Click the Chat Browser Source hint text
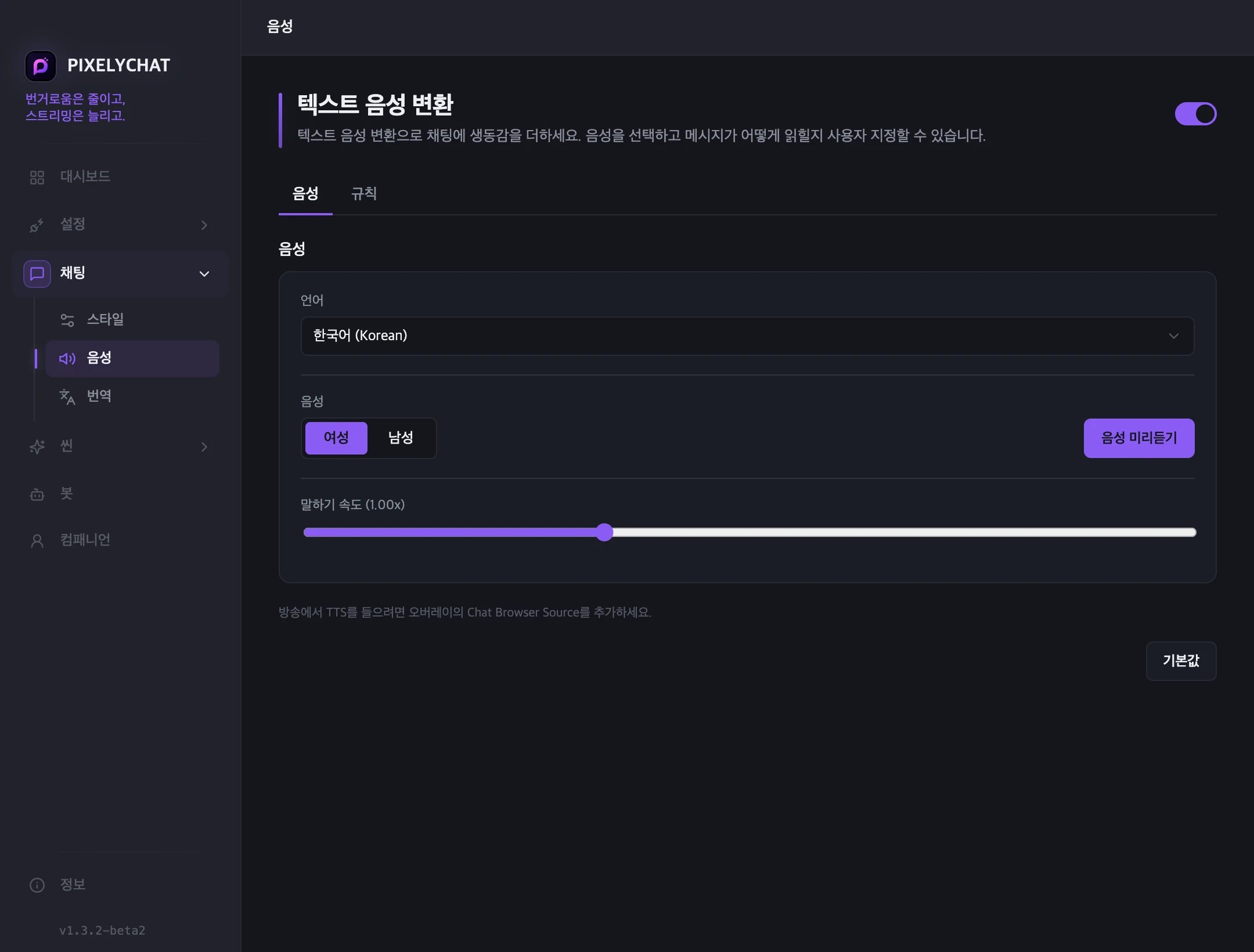The image size is (1254, 952). tap(464, 612)
